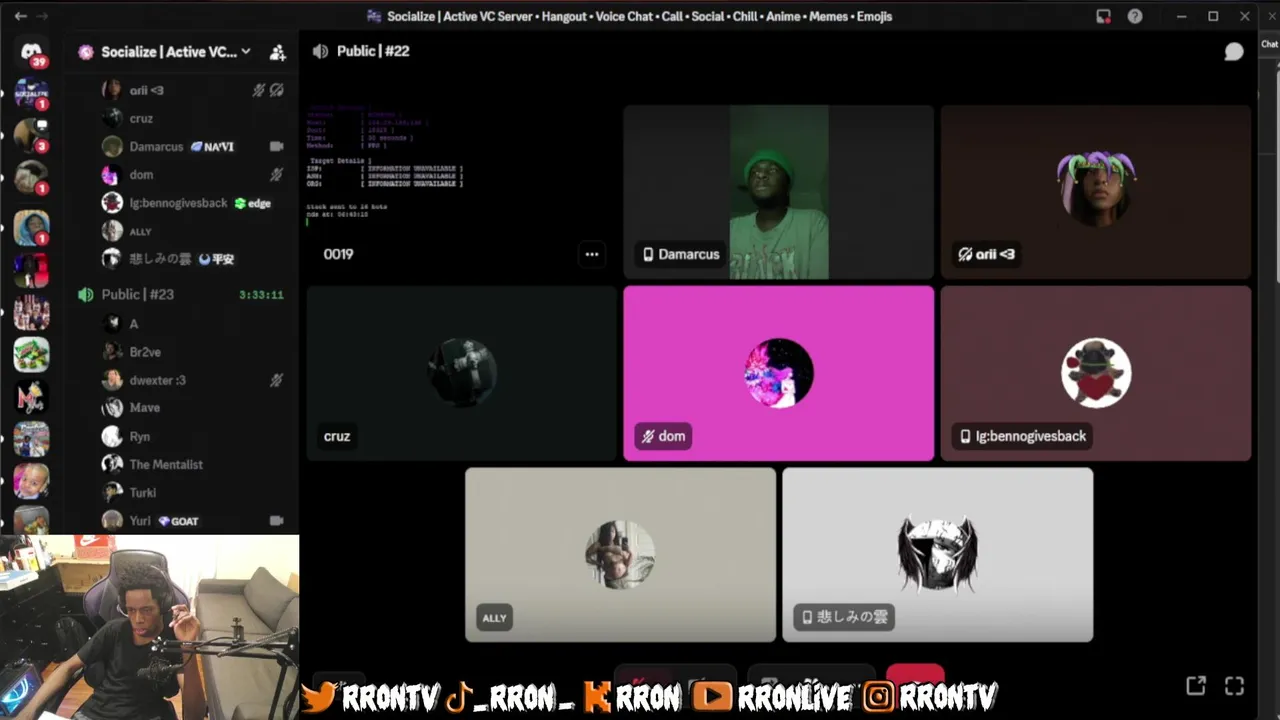Click the camera icon next to Damarcus in the list
Image resolution: width=1280 pixels, height=720 pixels.
tap(276, 146)
